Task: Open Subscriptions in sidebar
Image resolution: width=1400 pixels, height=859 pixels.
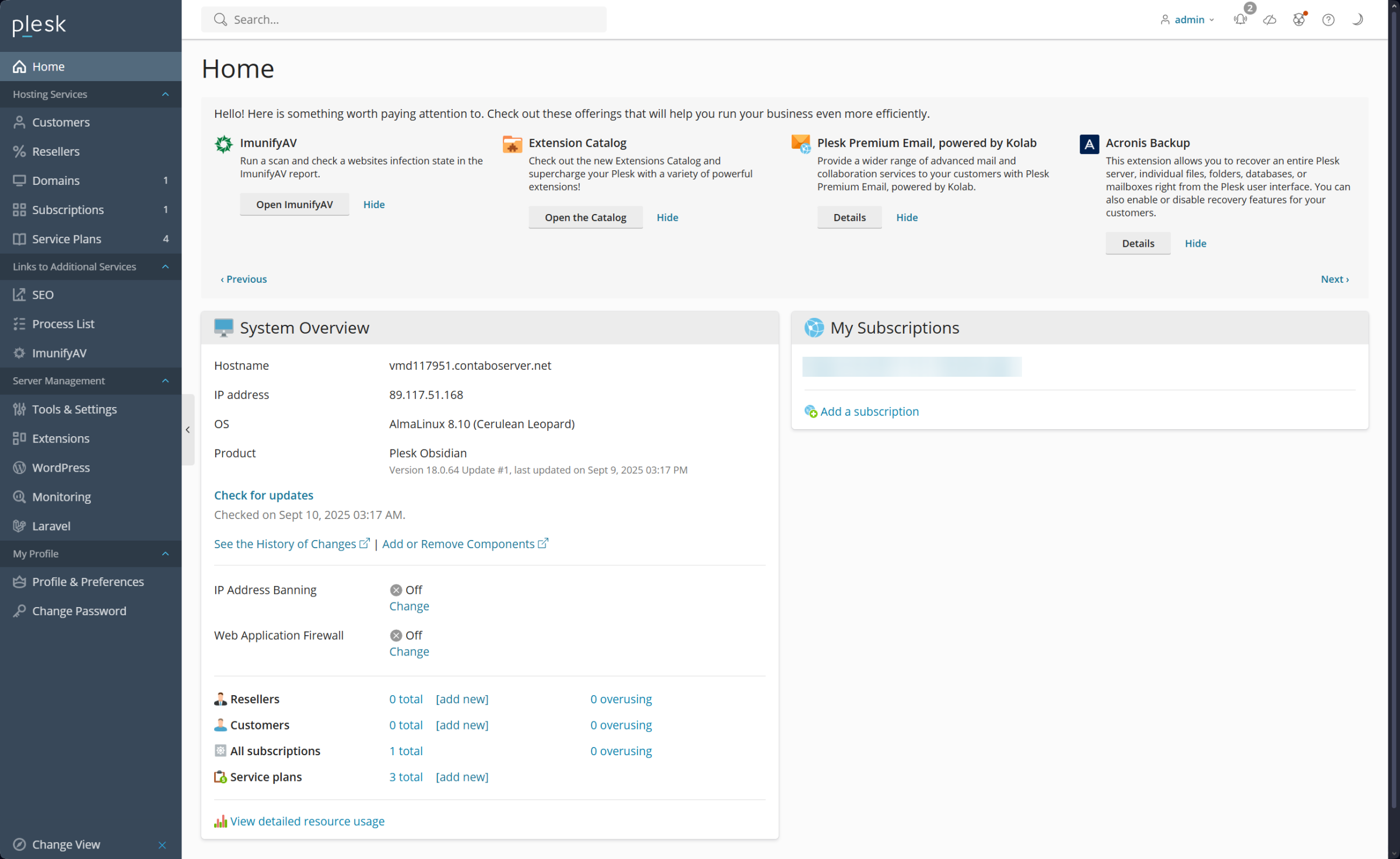Action: point(90,209)
